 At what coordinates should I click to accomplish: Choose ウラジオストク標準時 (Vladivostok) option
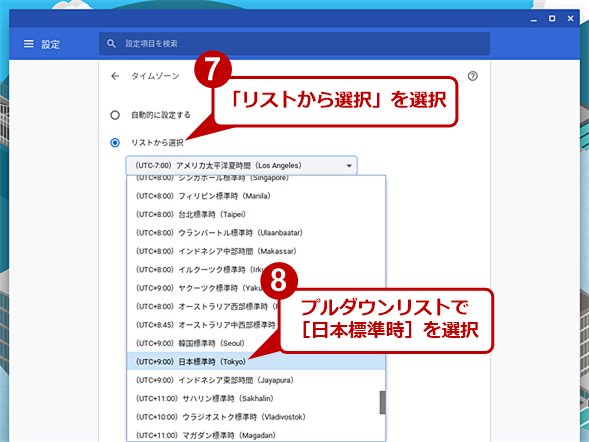coord(254,417)
